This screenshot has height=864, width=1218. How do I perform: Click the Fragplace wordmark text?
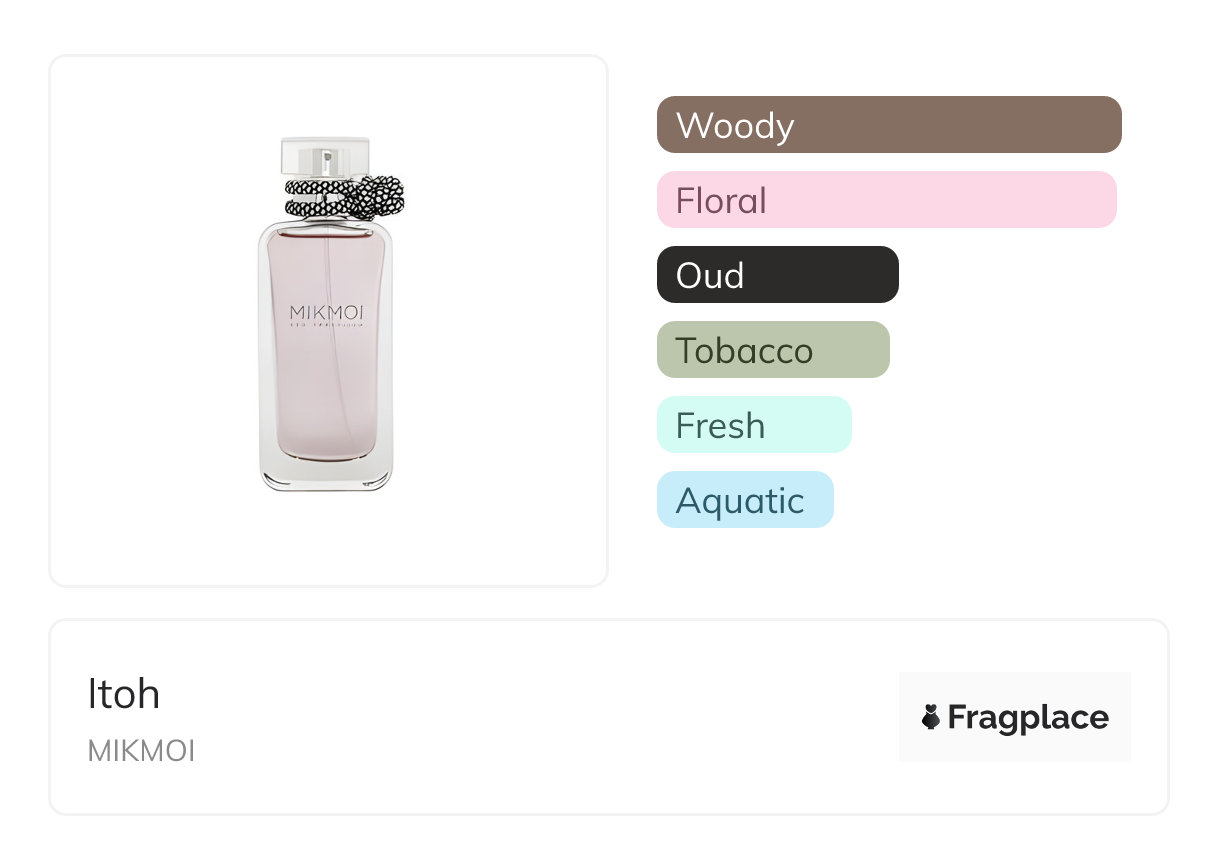tap(1028, 718)
